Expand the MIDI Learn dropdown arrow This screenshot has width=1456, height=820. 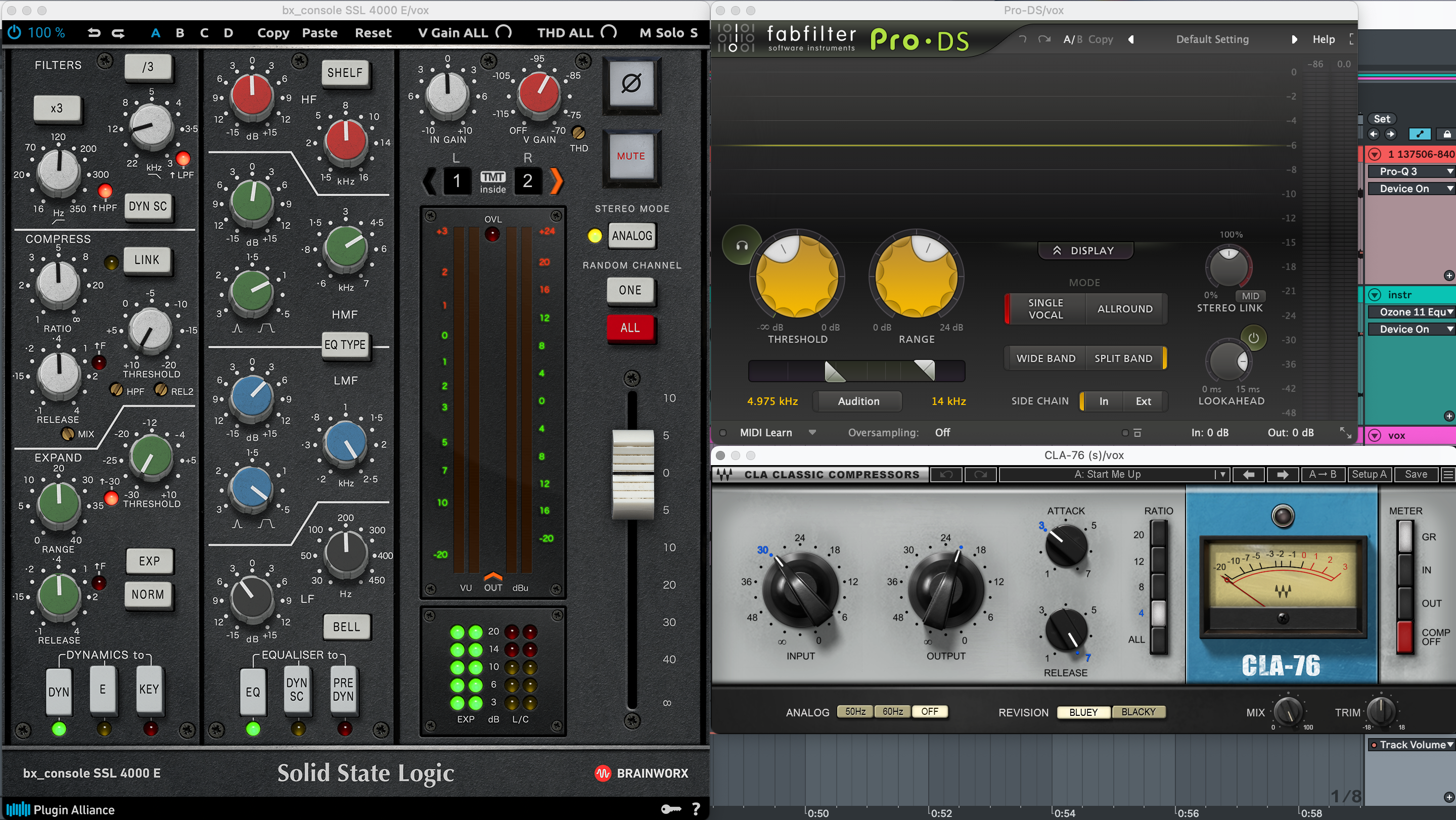tap(812, 432)
